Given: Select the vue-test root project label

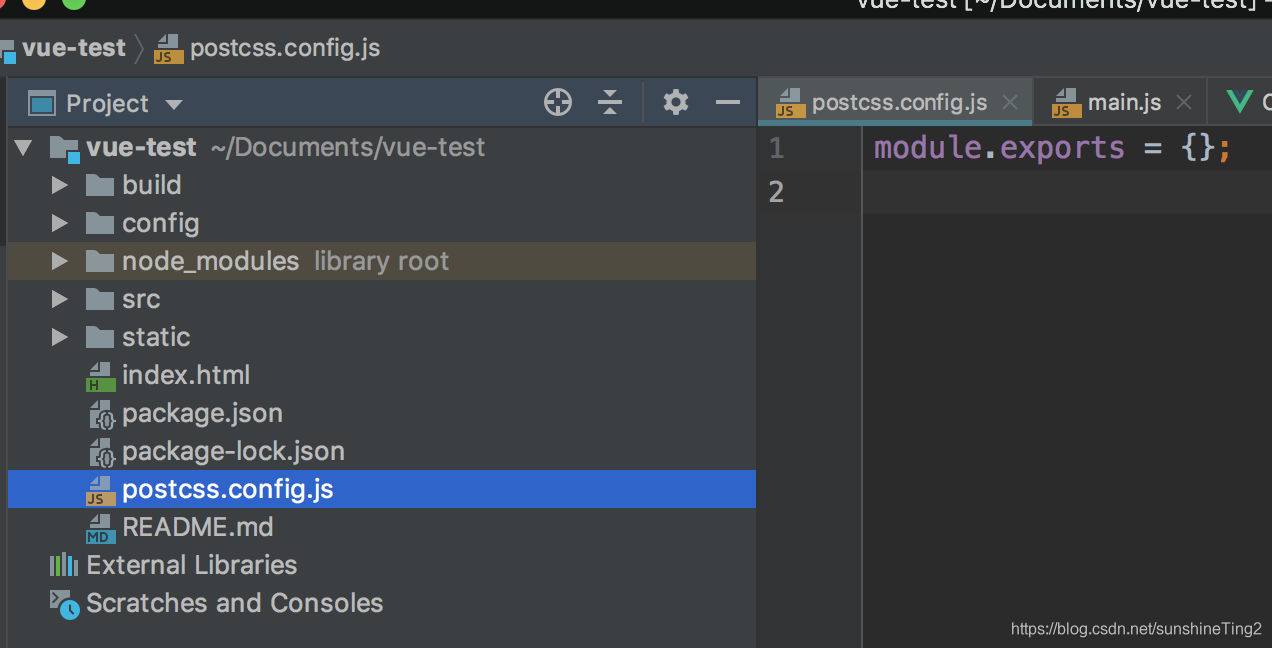Looking at the screenshot, I should 142,148.
